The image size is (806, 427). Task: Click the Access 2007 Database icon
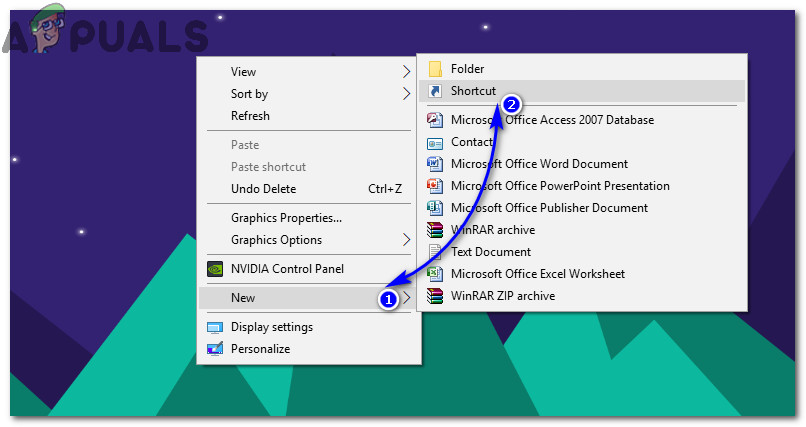click(x=435, y=120)
